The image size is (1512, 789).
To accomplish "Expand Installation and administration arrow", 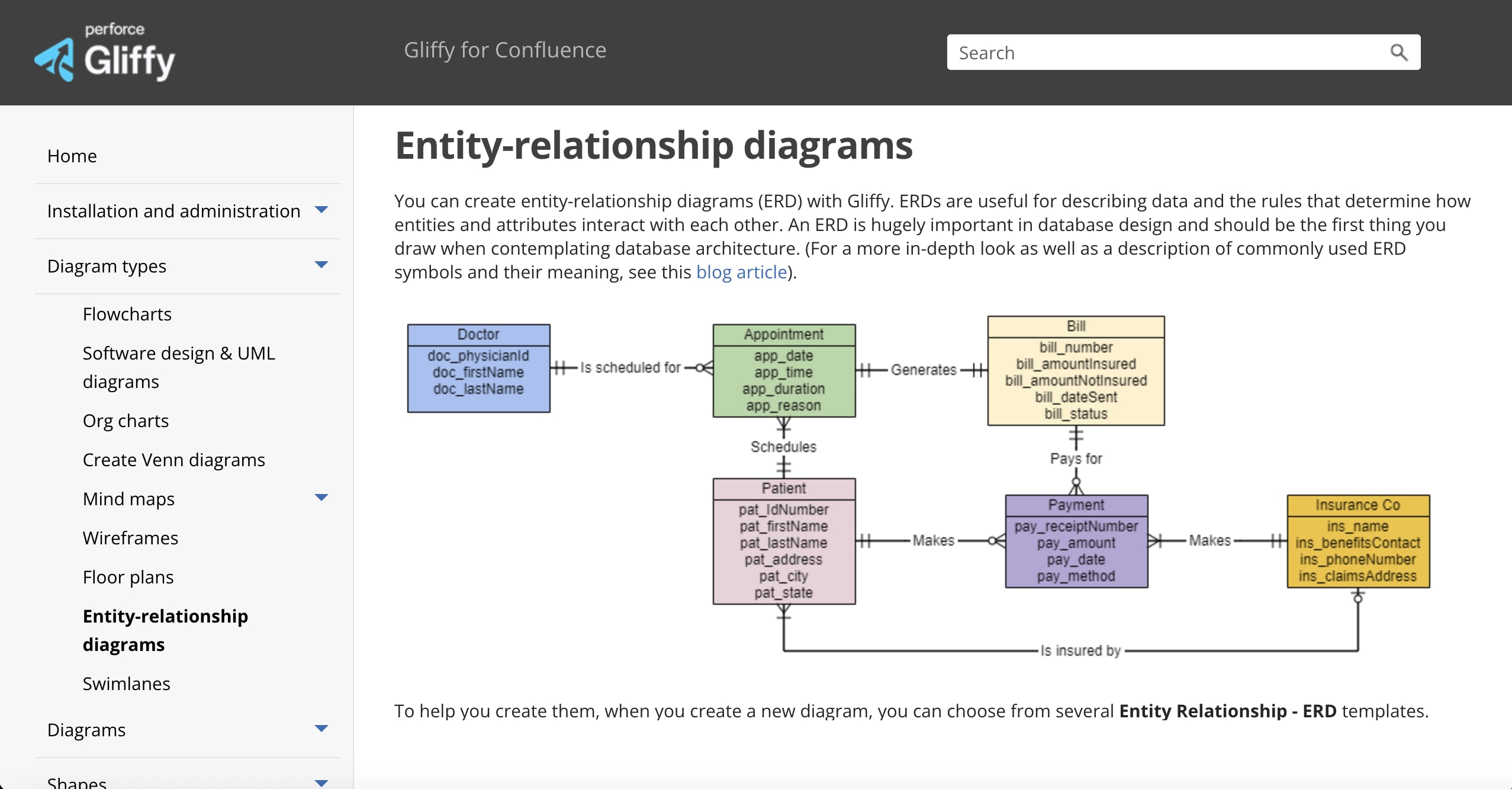I will pos(321,210).
